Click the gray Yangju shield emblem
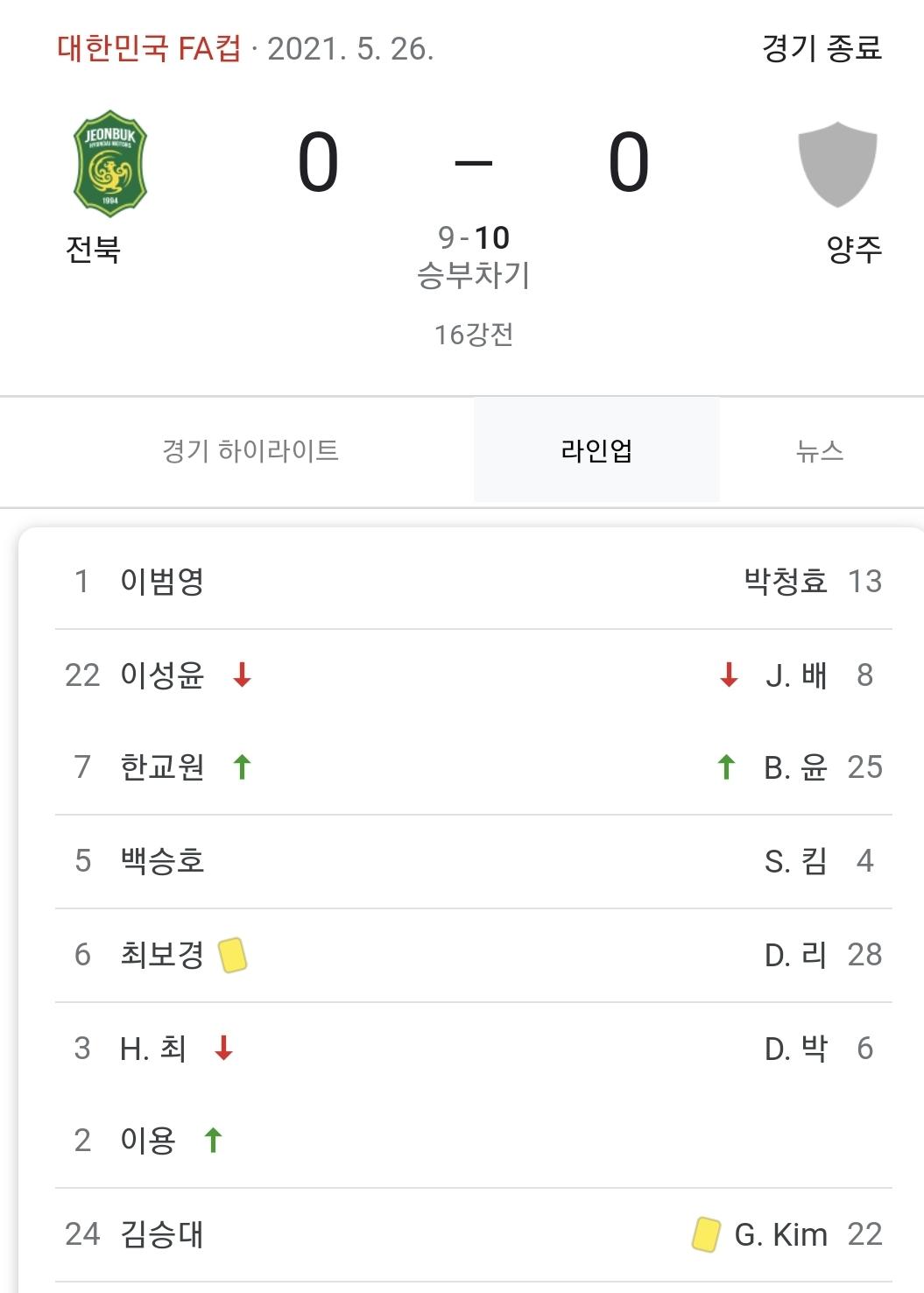Screen dimensions: 924x1293 point(838,165)
